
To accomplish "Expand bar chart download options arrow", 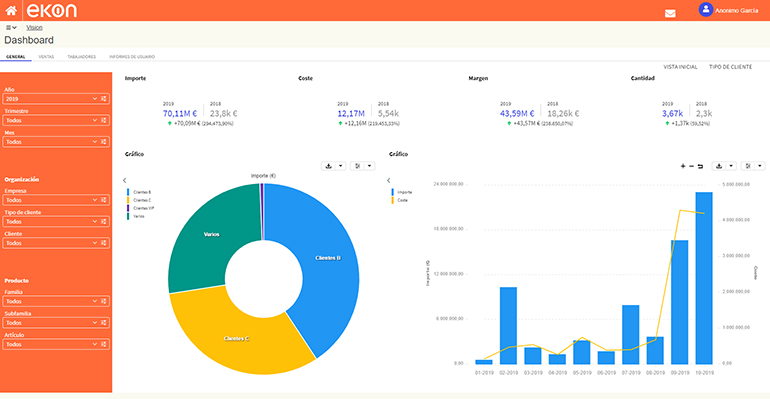I will (x=731, y=166).
